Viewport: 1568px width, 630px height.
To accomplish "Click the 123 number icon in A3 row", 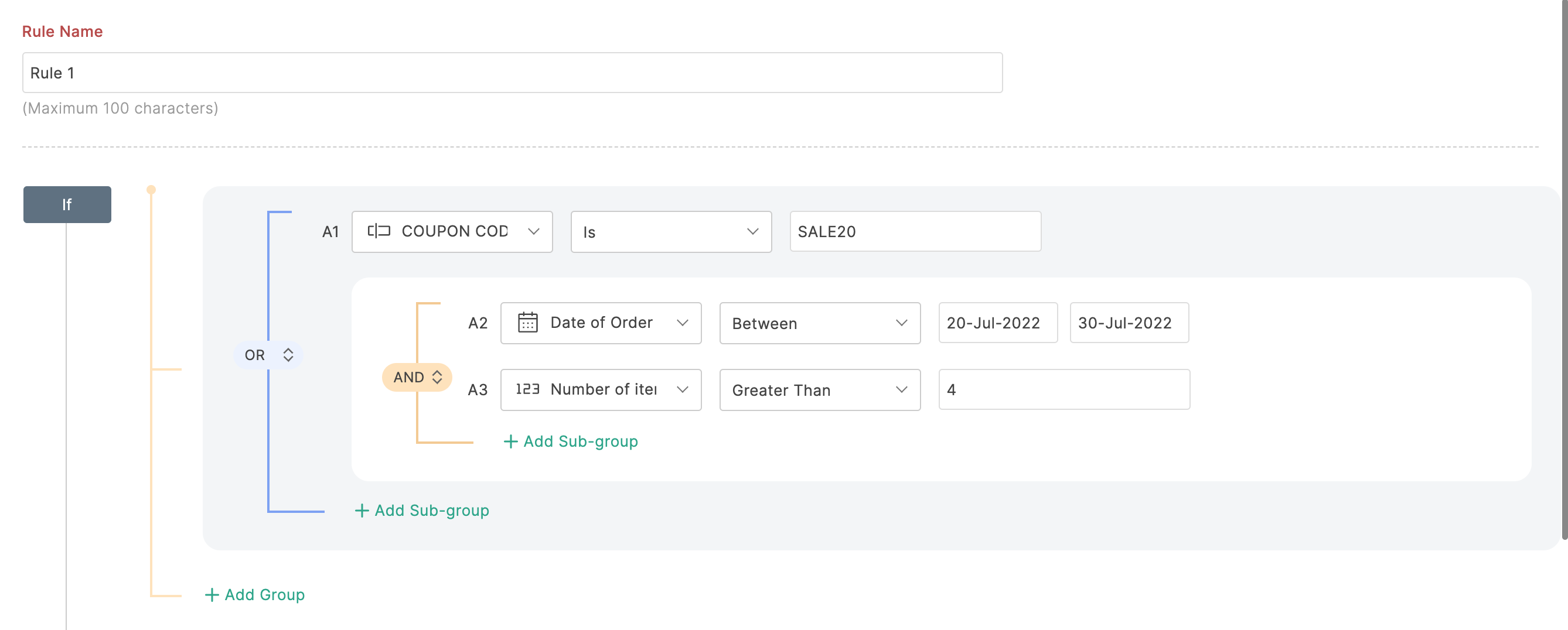I will [x=527, y=389].
